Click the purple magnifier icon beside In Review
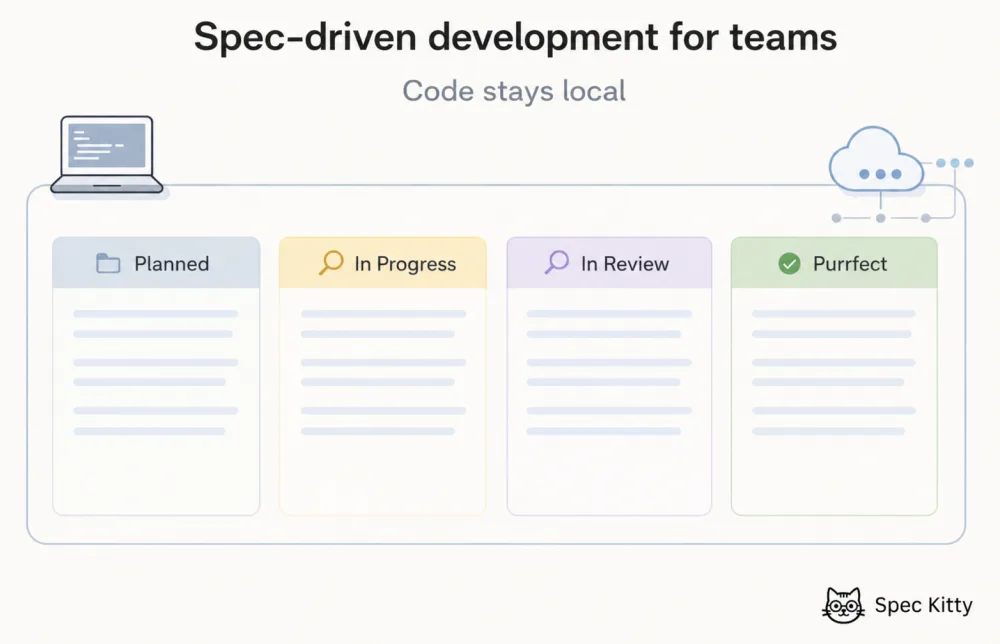Viewport: 1000px width, 644px height. click(x=557, y=262)
